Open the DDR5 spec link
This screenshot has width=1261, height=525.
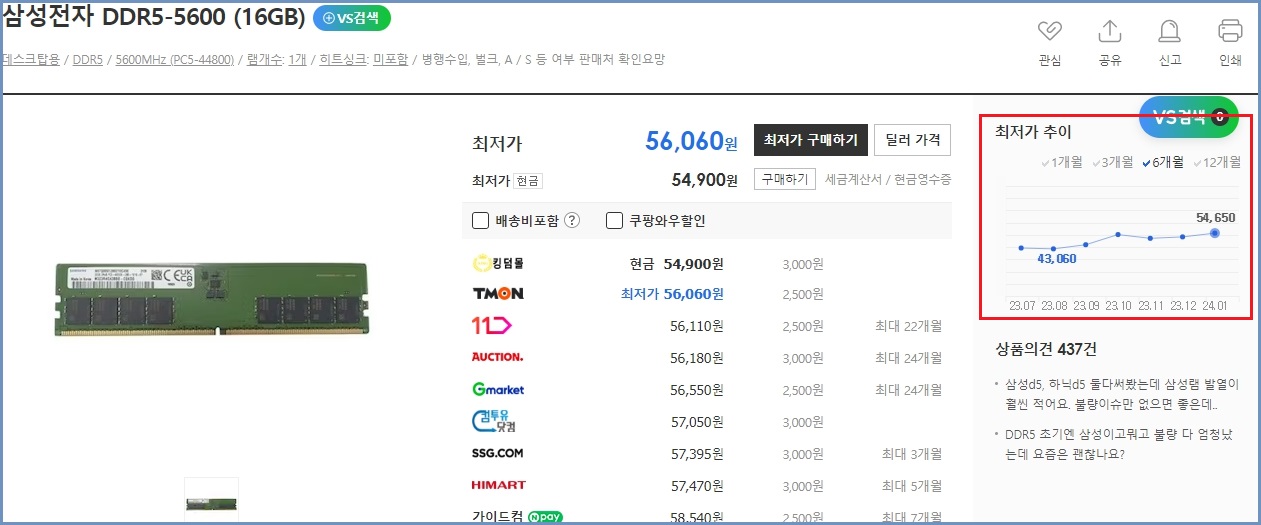[88, 59]
